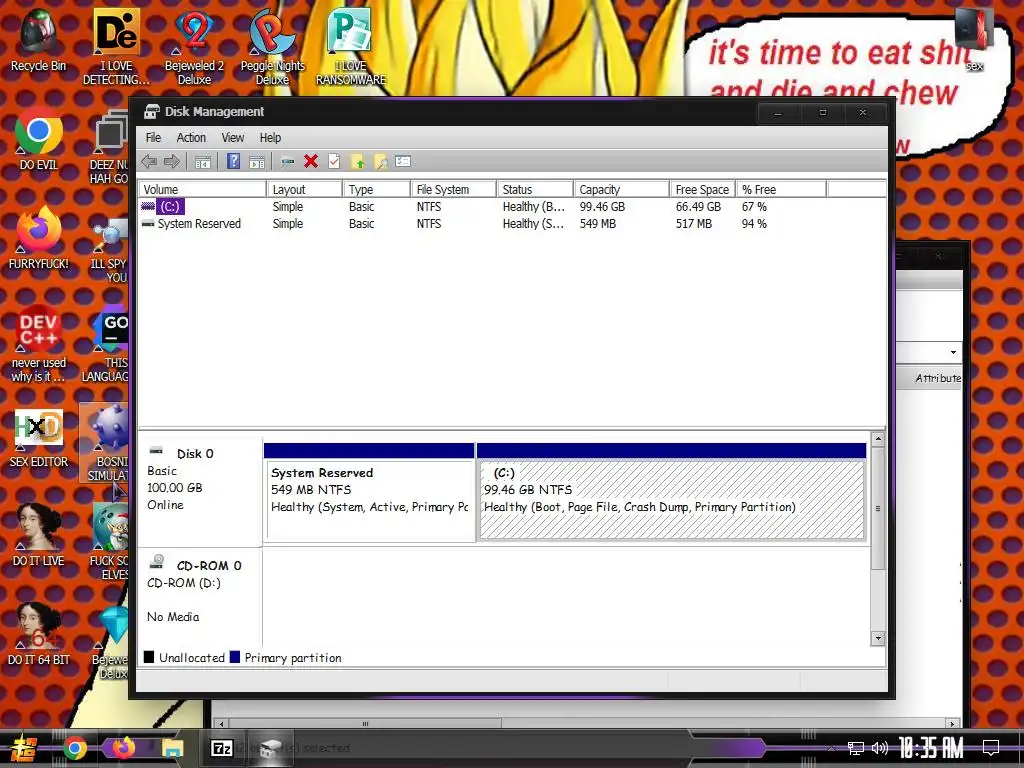The image size is (1024, 768).
Task: Open the File menu
Action: click(153, 138)
